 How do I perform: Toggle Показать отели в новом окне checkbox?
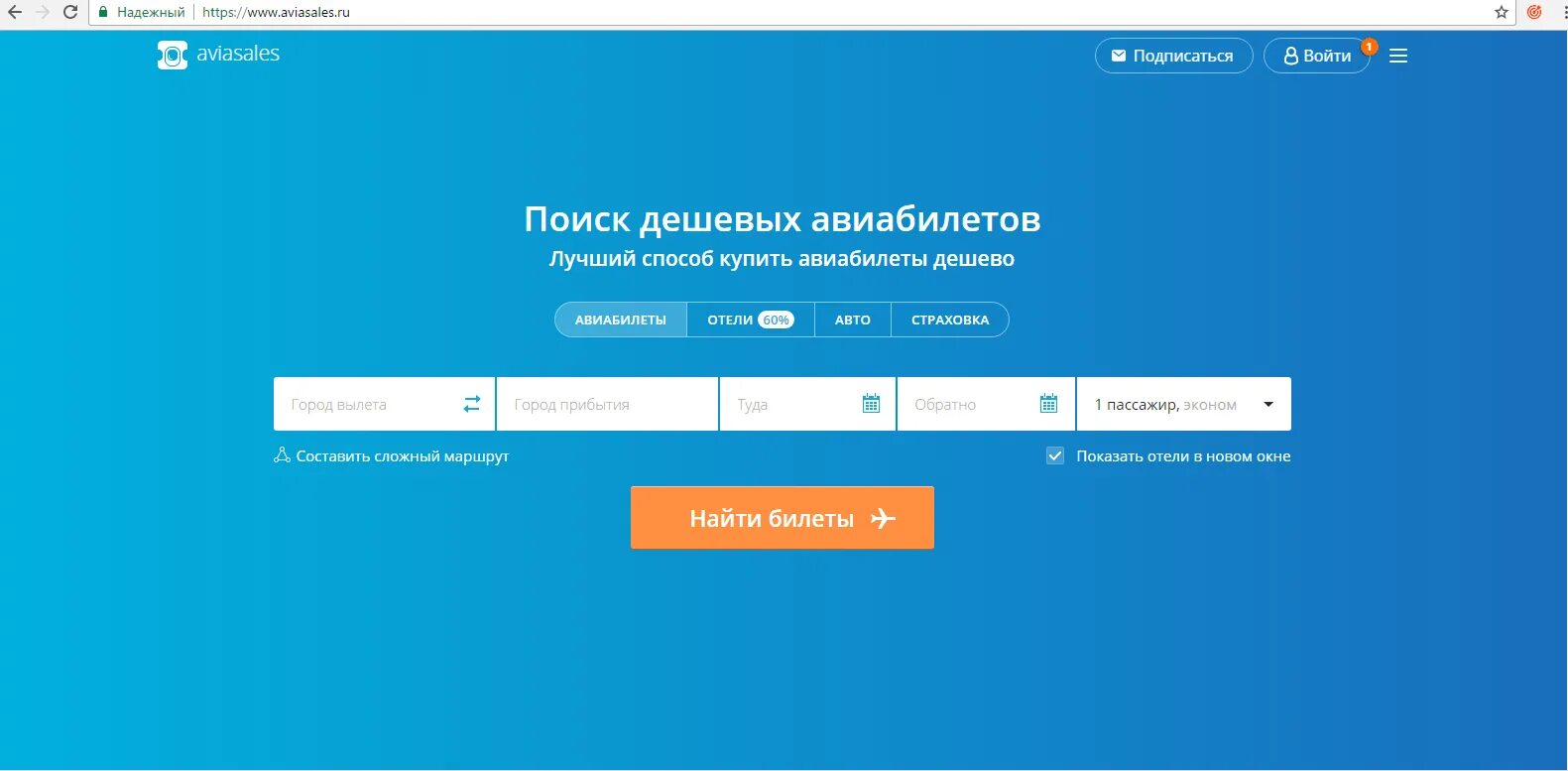[x=1055, y=456]
